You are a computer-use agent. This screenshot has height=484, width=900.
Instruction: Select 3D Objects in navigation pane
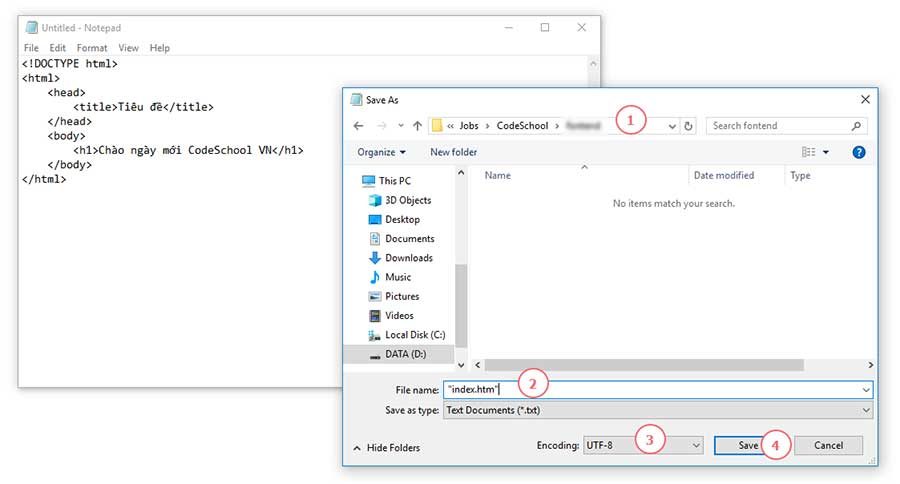click(407, 200)
